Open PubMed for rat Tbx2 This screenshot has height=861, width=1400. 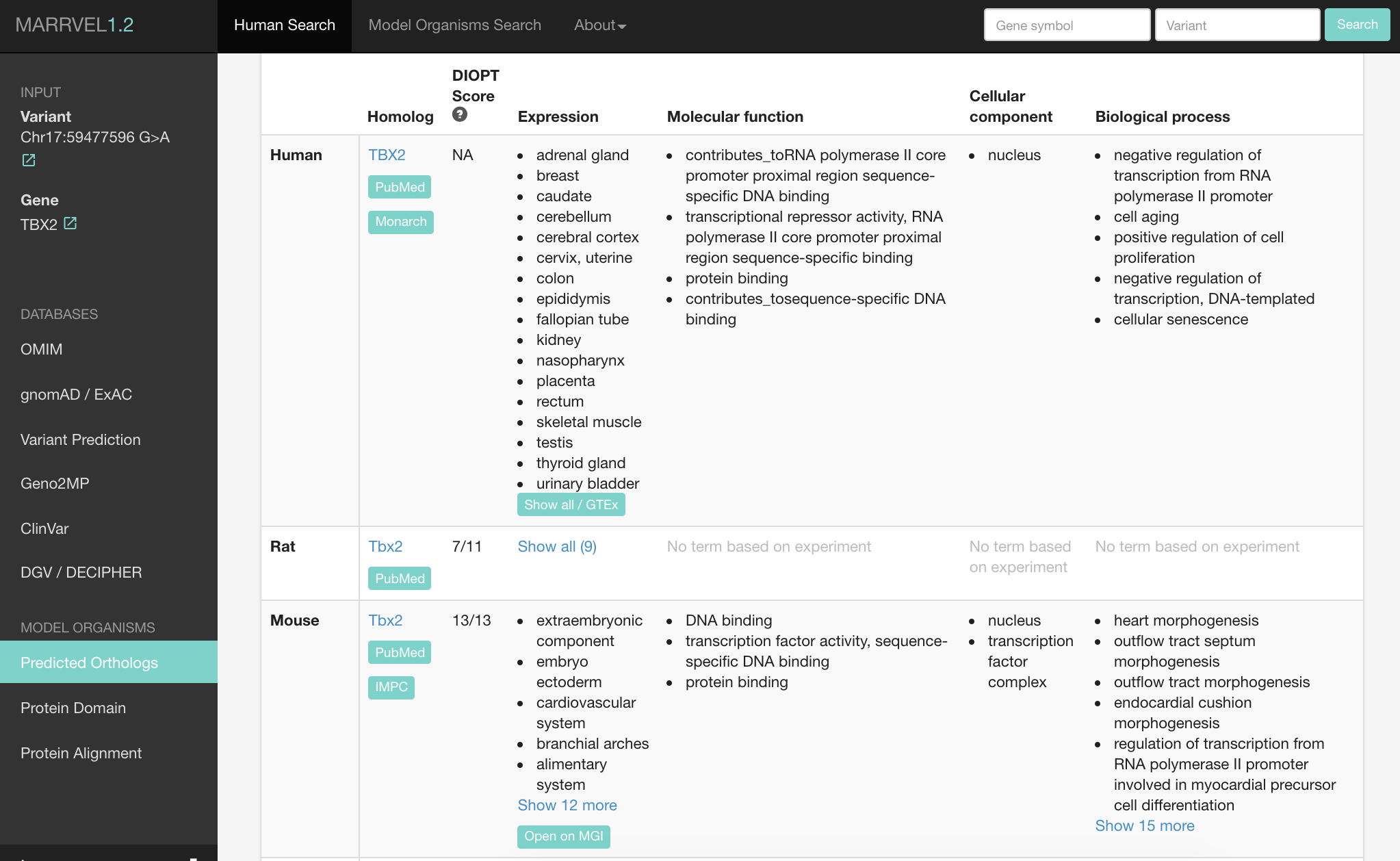click(400, 578)
